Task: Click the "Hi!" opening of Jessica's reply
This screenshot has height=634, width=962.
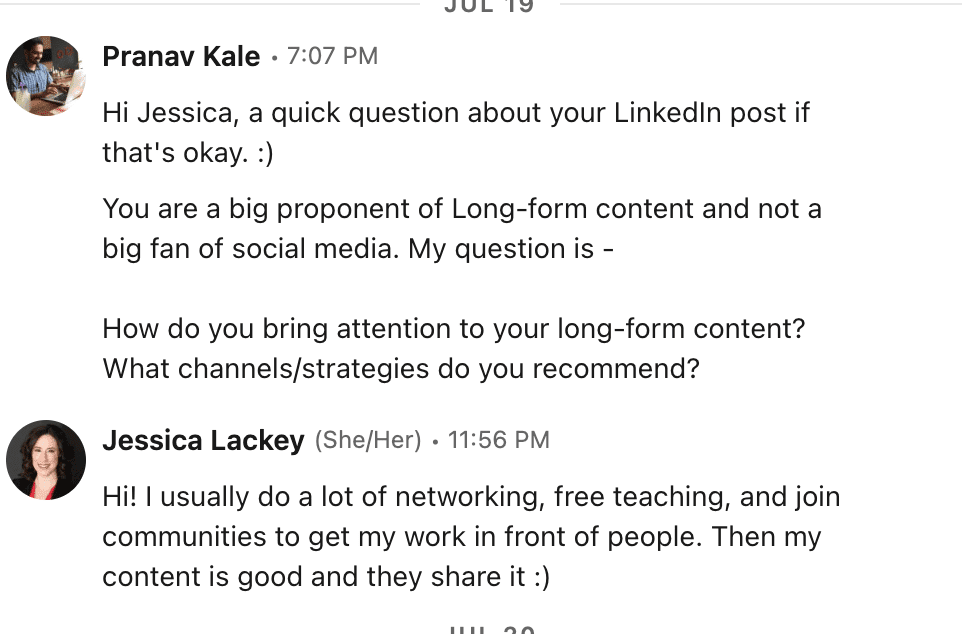Action: tap(120, 497)
